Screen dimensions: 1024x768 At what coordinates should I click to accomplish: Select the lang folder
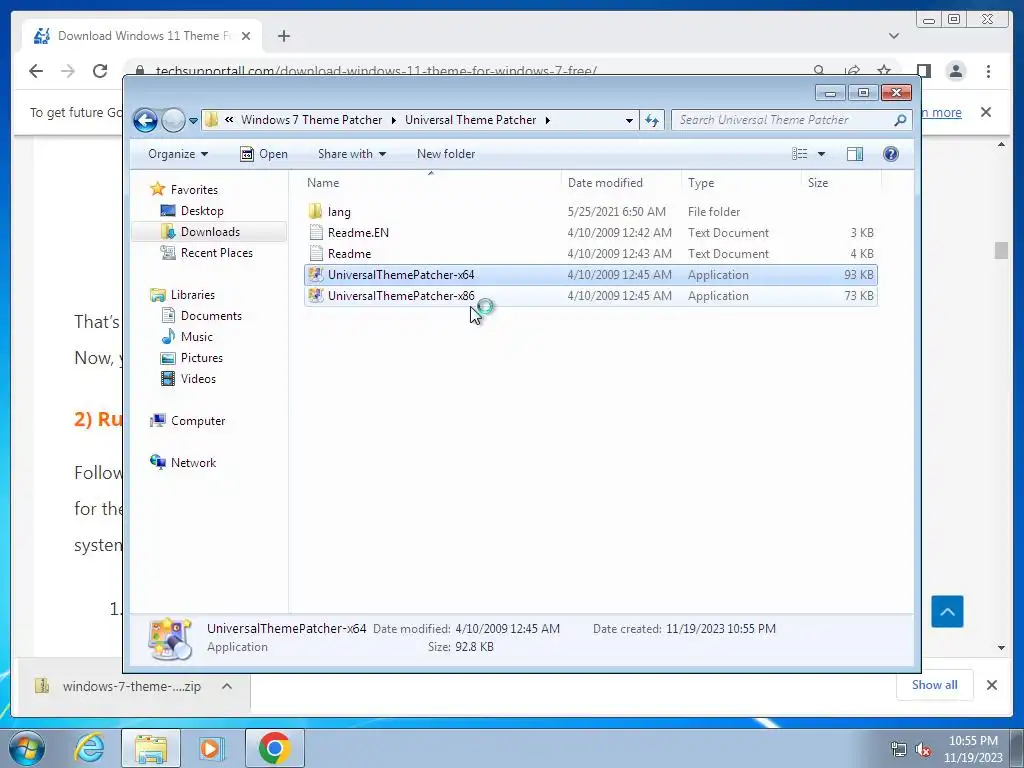coord(590,212)
